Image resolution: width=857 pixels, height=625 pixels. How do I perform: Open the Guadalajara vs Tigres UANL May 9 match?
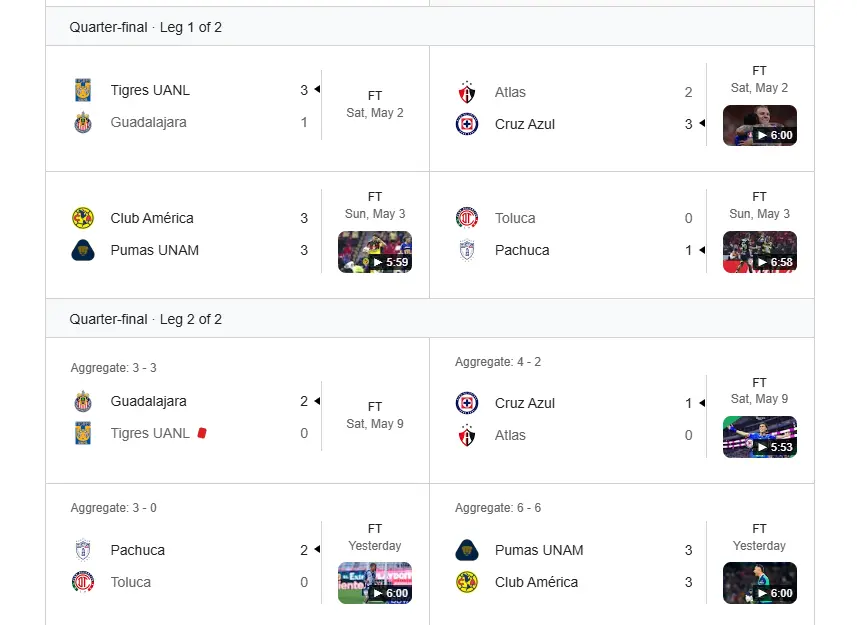tap(238, 410)
